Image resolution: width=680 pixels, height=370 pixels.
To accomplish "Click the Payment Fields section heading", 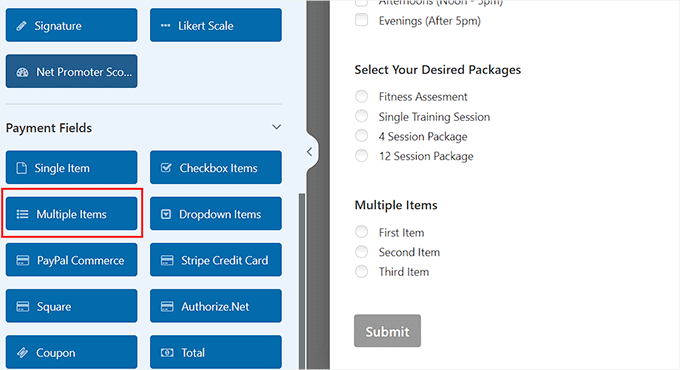I will click(x=49, y=128).
